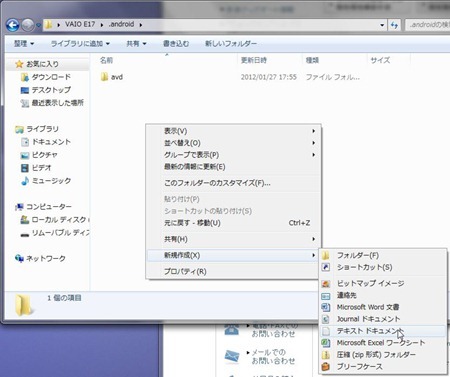Open the address bar history dropdown arrow
Viewport: 450px width, 377px height.
tap(382, 25)
